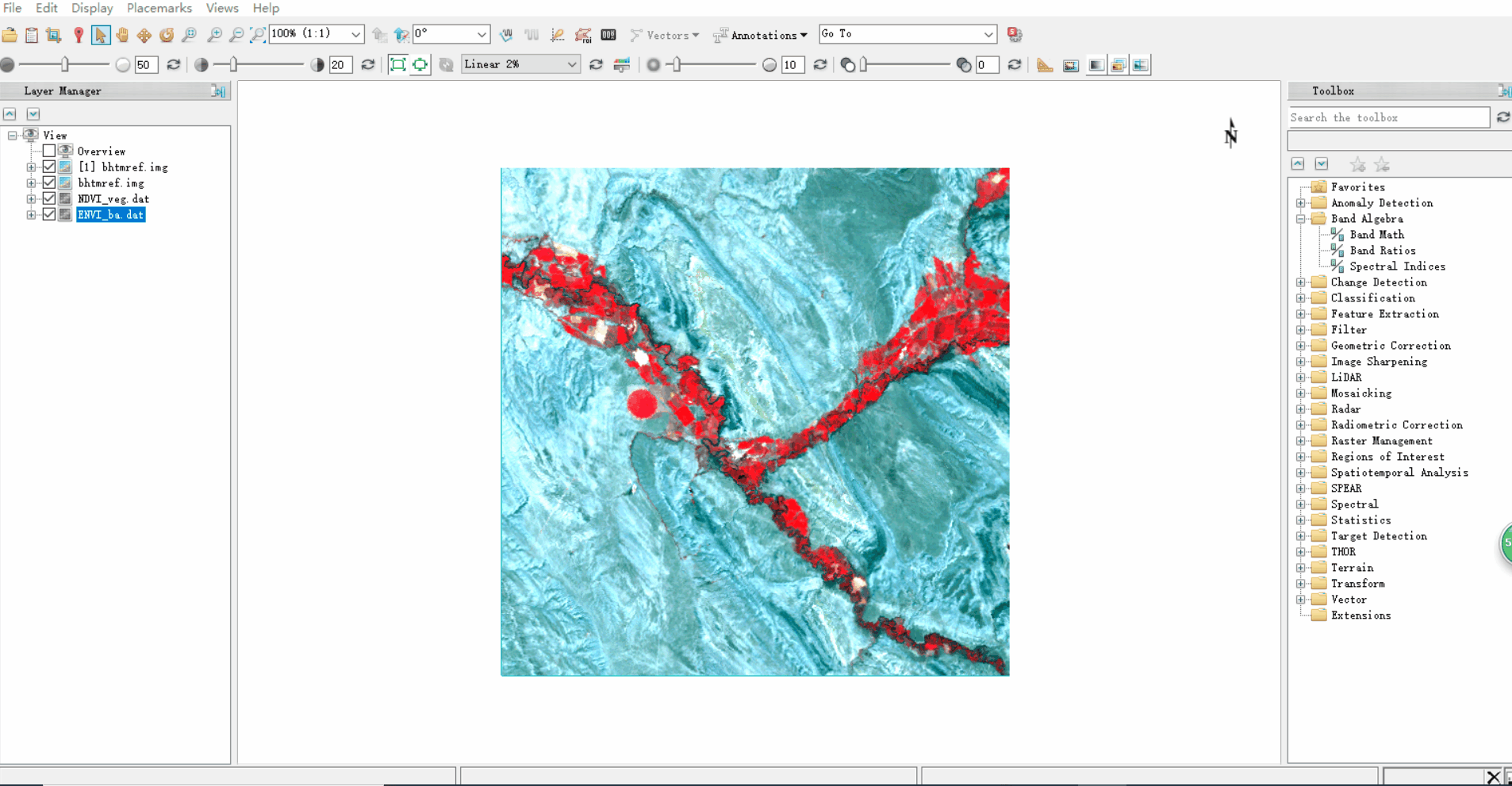1512x786 pixels.
Task: Open the Linear 2% stretch dropdown
Action: pos(572,64)
